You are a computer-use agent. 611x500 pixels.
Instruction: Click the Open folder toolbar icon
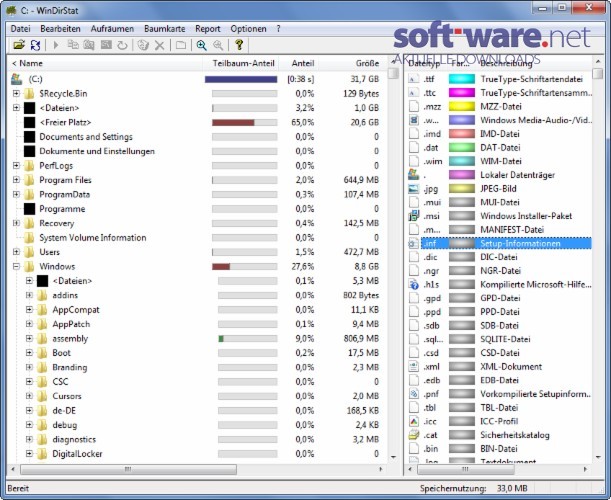[19, 45]
